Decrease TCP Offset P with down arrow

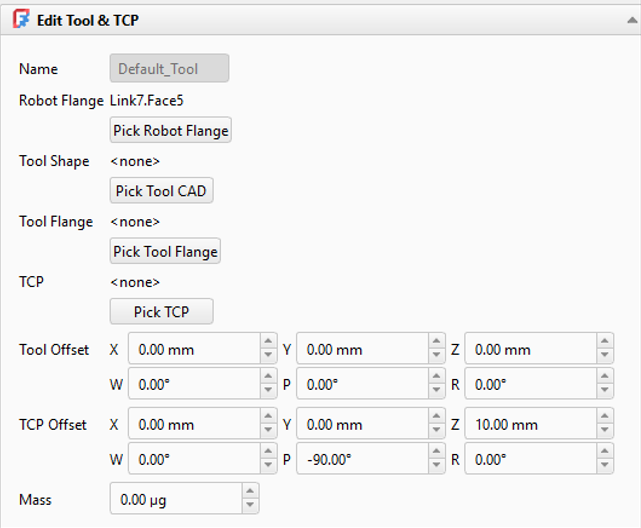tap(436, 465)
